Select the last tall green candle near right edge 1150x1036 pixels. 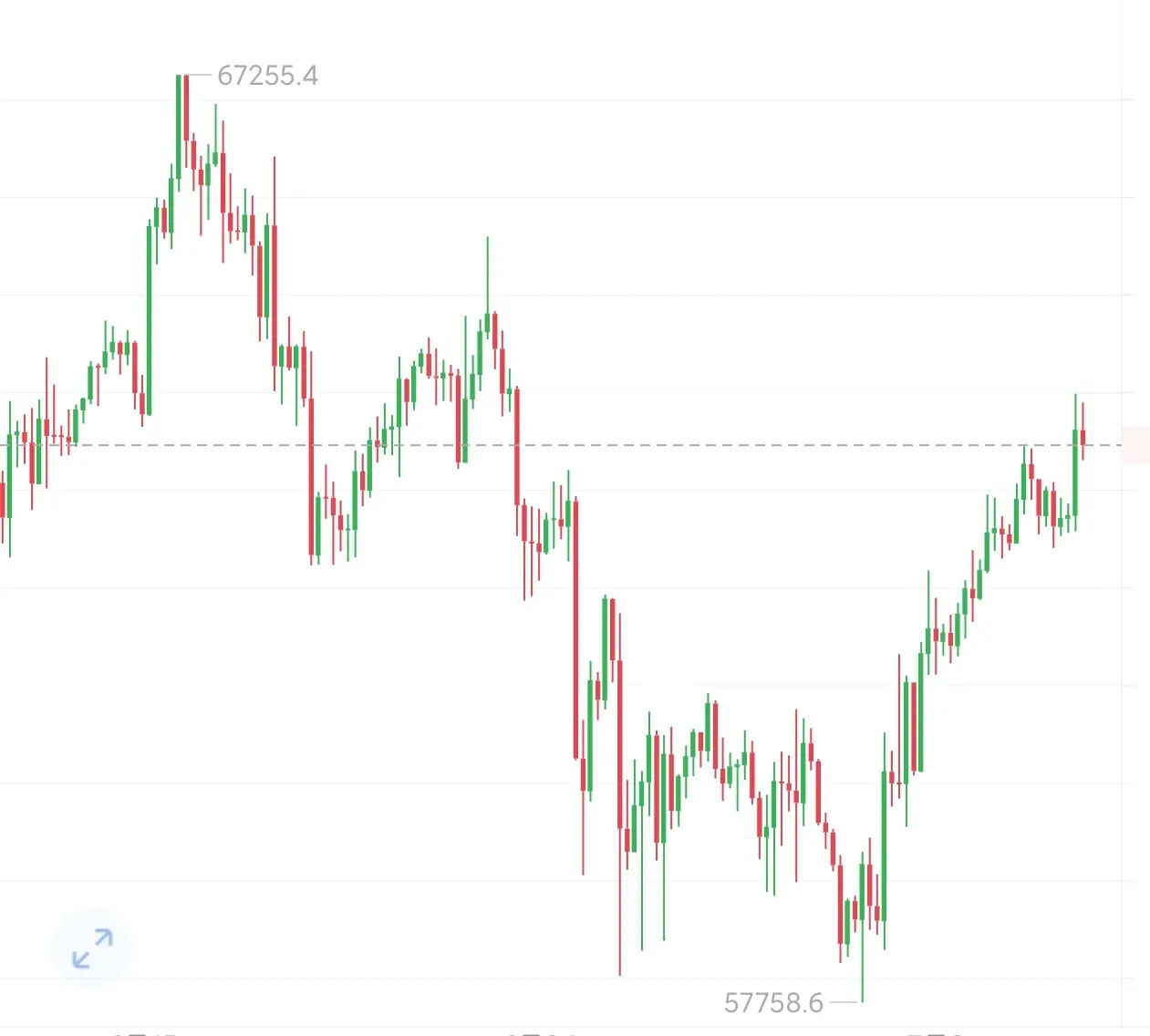click(1075, 463)
